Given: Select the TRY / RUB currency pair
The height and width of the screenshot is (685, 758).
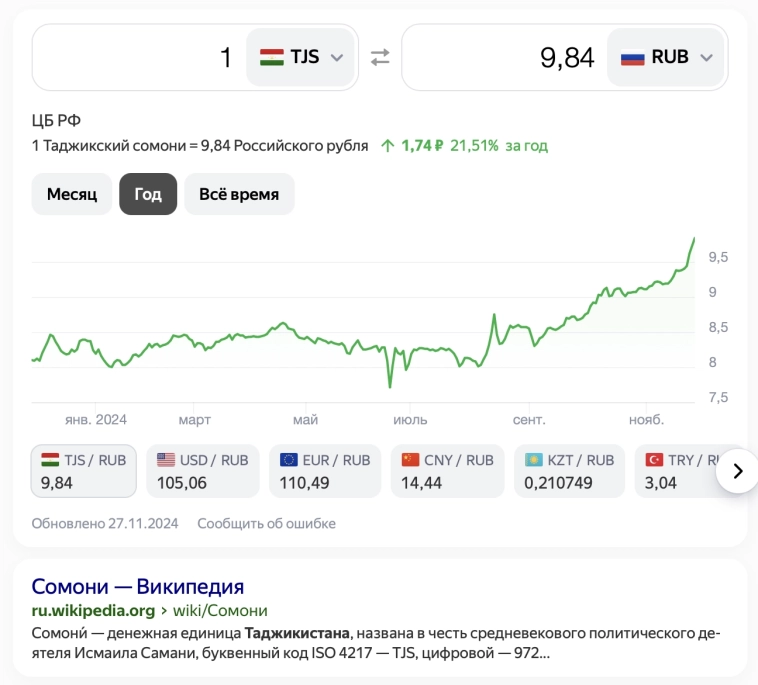Looking at the screenshot, I should pos(678,471).
